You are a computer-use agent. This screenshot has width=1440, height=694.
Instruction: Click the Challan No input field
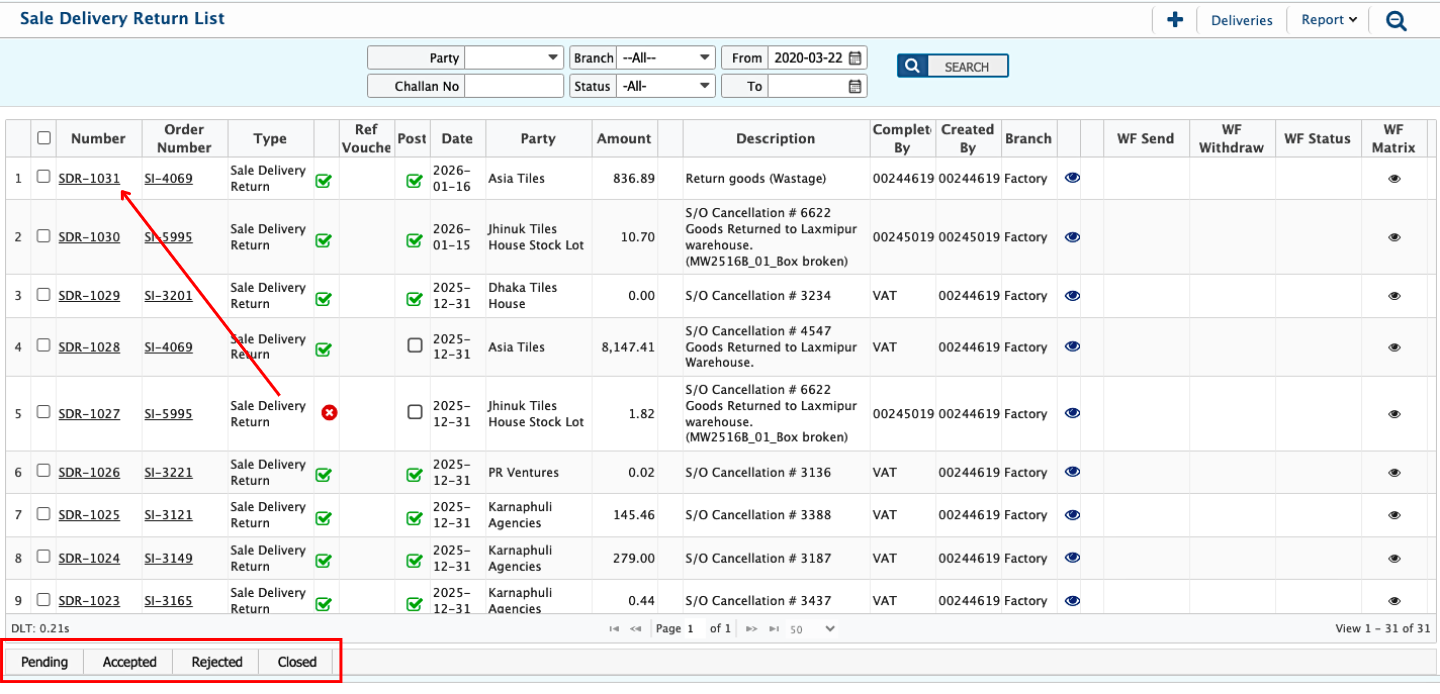[x=514, y=87]
